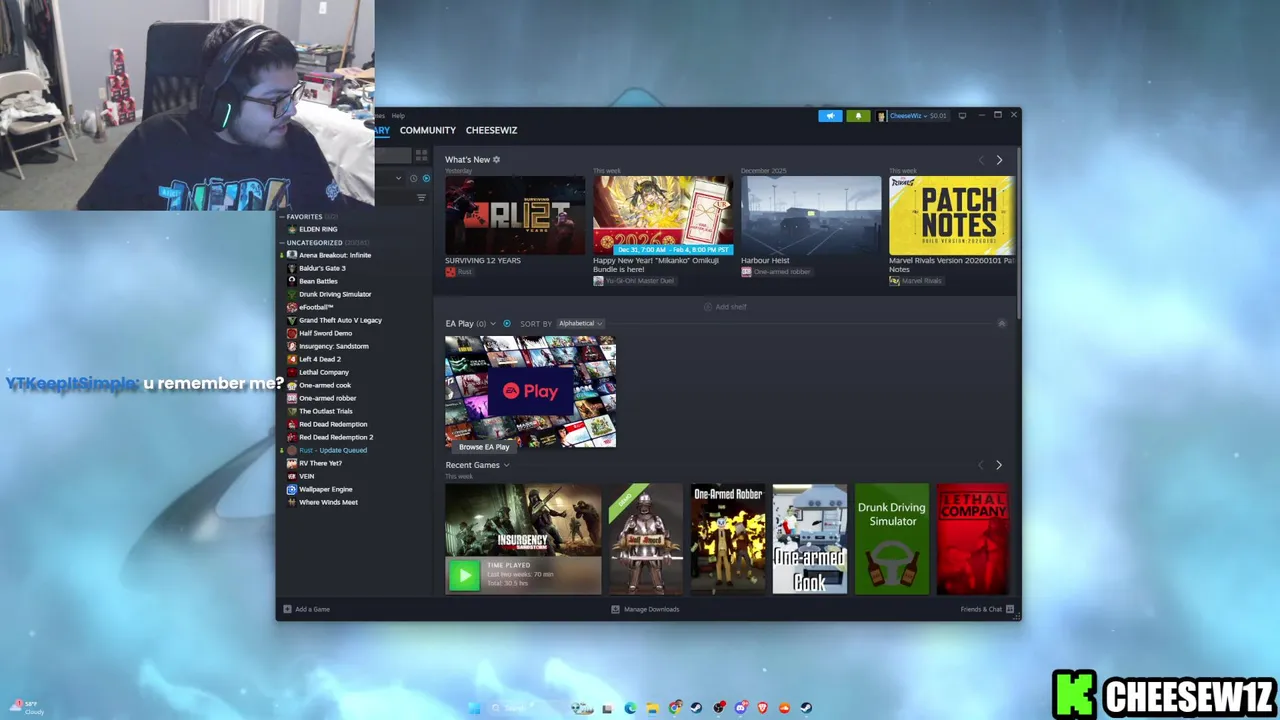Viewport: 1280px width, 720px height.
Task: Collapse the UNCATEGORIZED category
Action: 282,243
